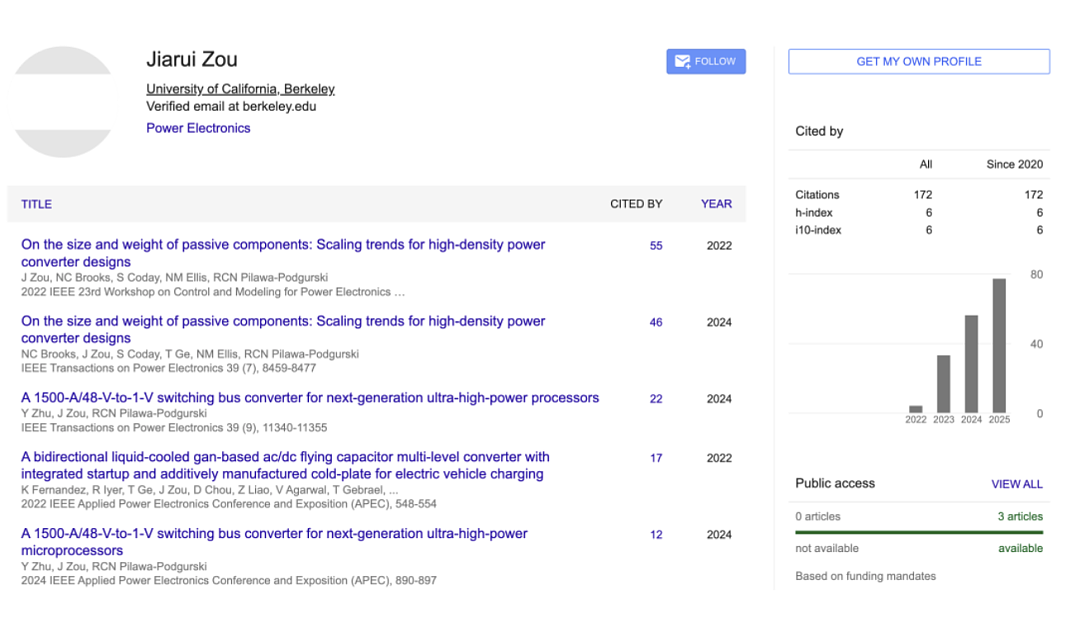1080x628 pixels.
Task: Open the Get My Own Profile button
Action: pyautogui.click(x=919, y=61)
